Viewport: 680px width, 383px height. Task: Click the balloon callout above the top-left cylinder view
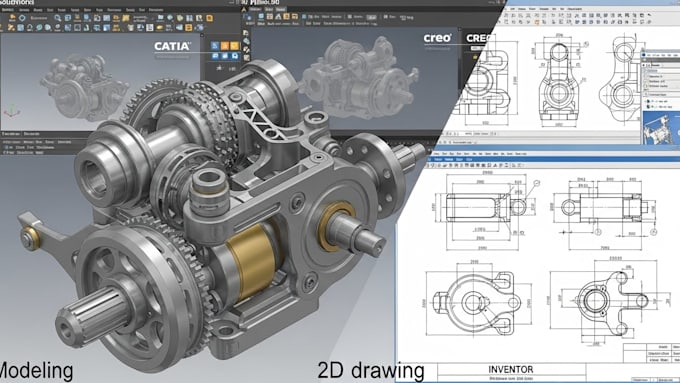537,183
